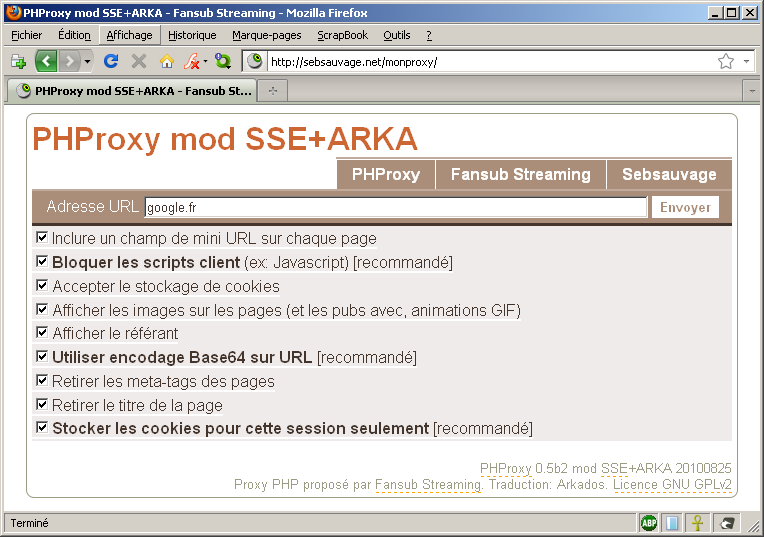The image size is (764, 537).
Task: Open a new tab with plus button
Action: [272, 90]
